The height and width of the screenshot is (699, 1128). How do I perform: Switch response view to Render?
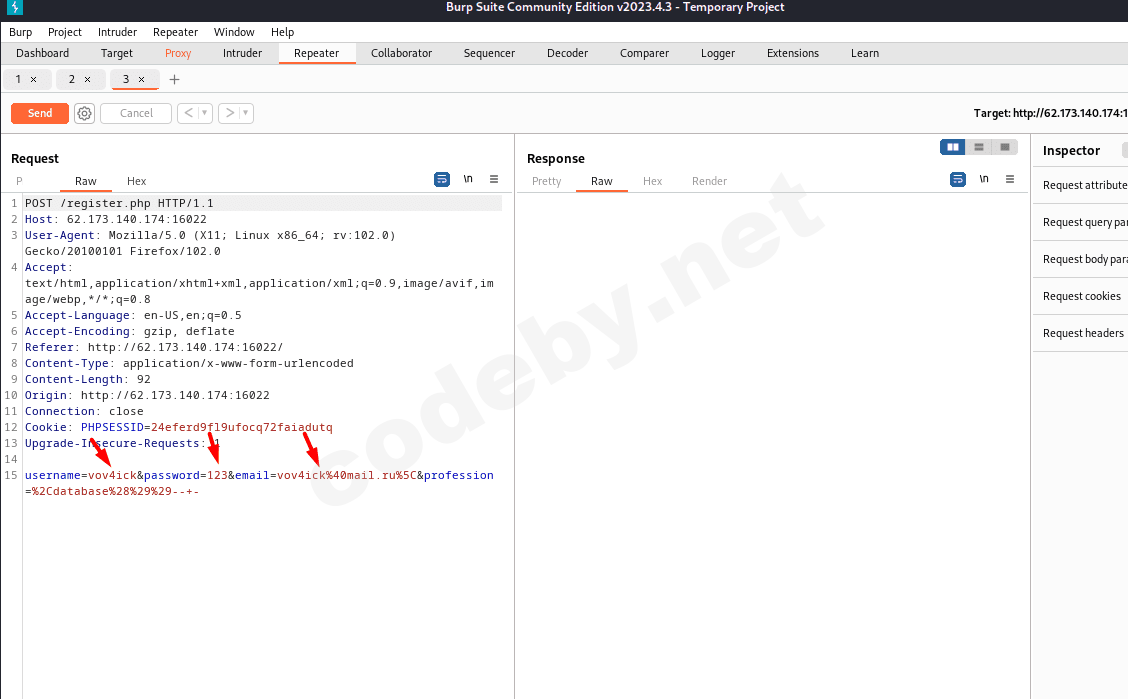click(x=709, y=181)
